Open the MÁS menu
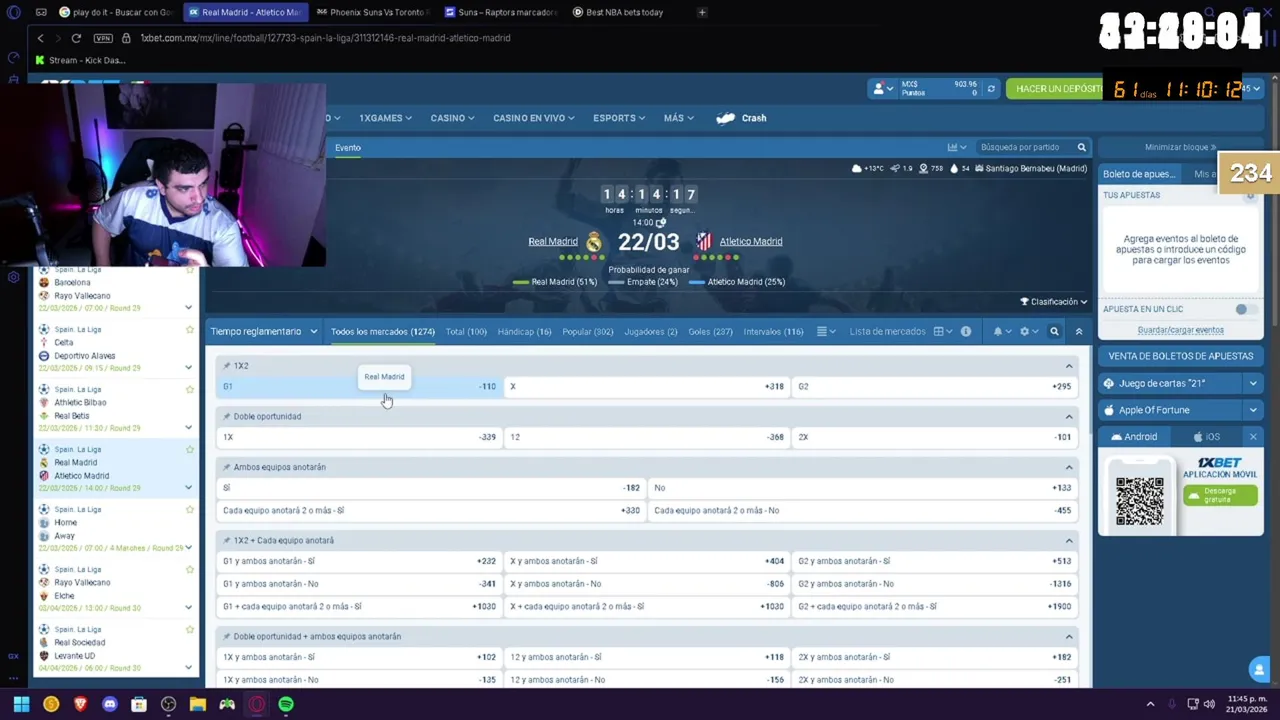The width and height of the screenshot is (1280, 720). pos(678,118)
